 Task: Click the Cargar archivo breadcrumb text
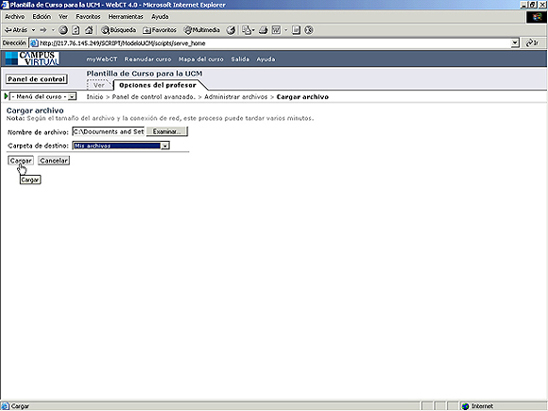[302, 97]
